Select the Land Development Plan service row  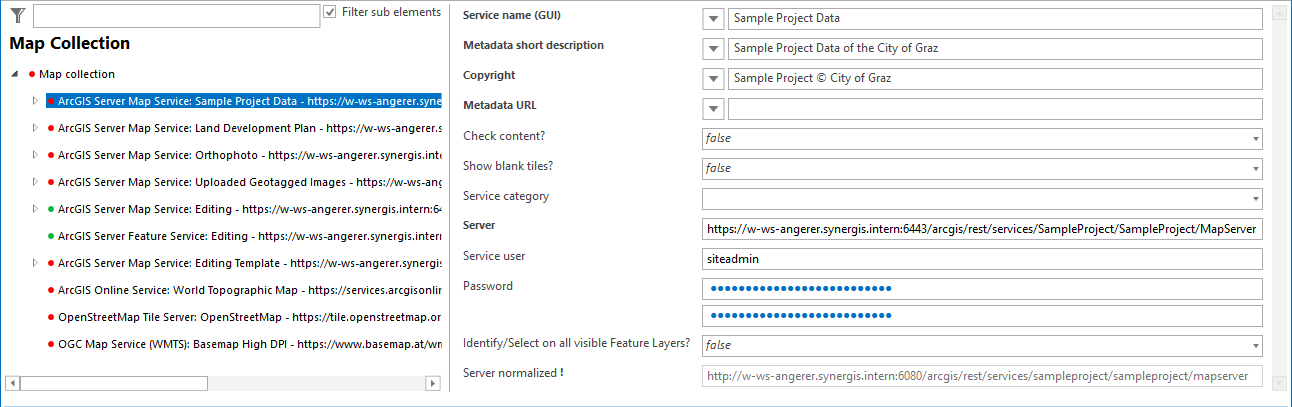pyautogui.click(x=244, y=128)
